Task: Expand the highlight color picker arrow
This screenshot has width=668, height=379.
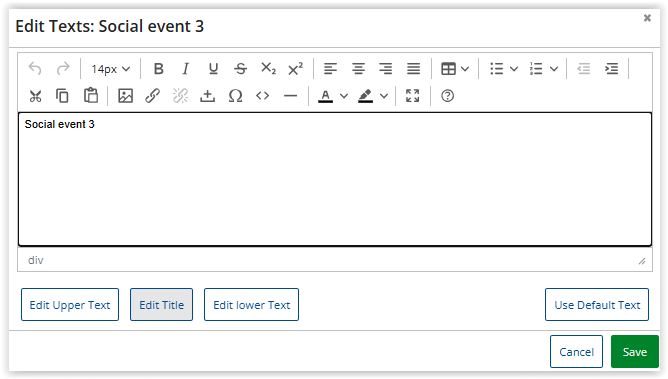Action: pos(383,96)
